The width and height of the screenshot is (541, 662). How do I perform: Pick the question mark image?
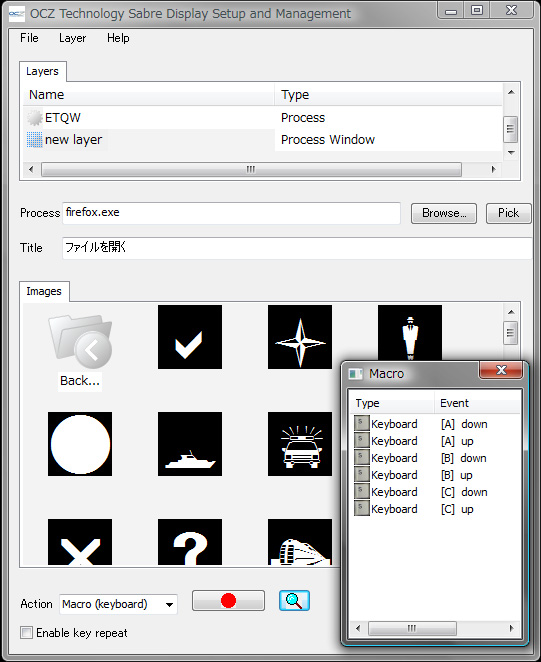(x=190, y=542)
